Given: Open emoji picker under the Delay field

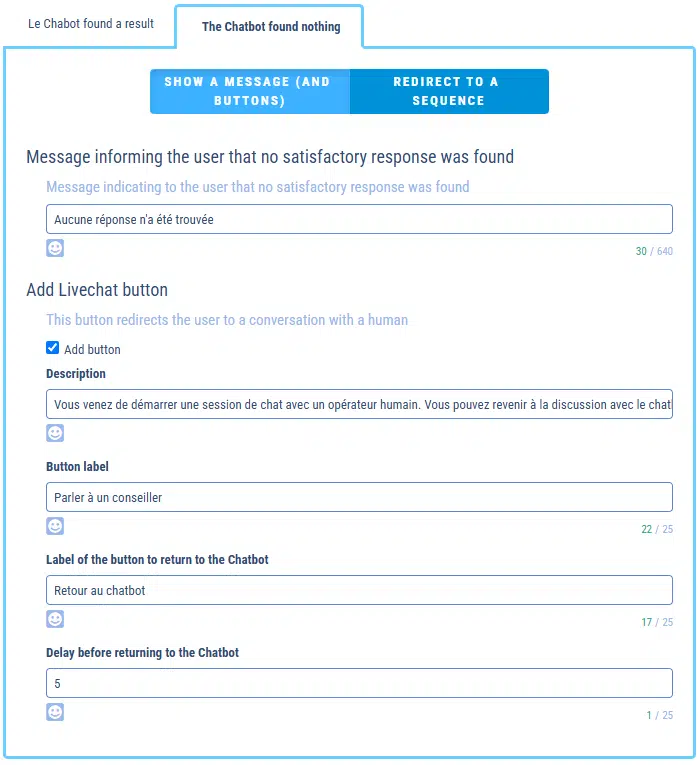Looking at the screenshot, I should (x=56, y=712).
